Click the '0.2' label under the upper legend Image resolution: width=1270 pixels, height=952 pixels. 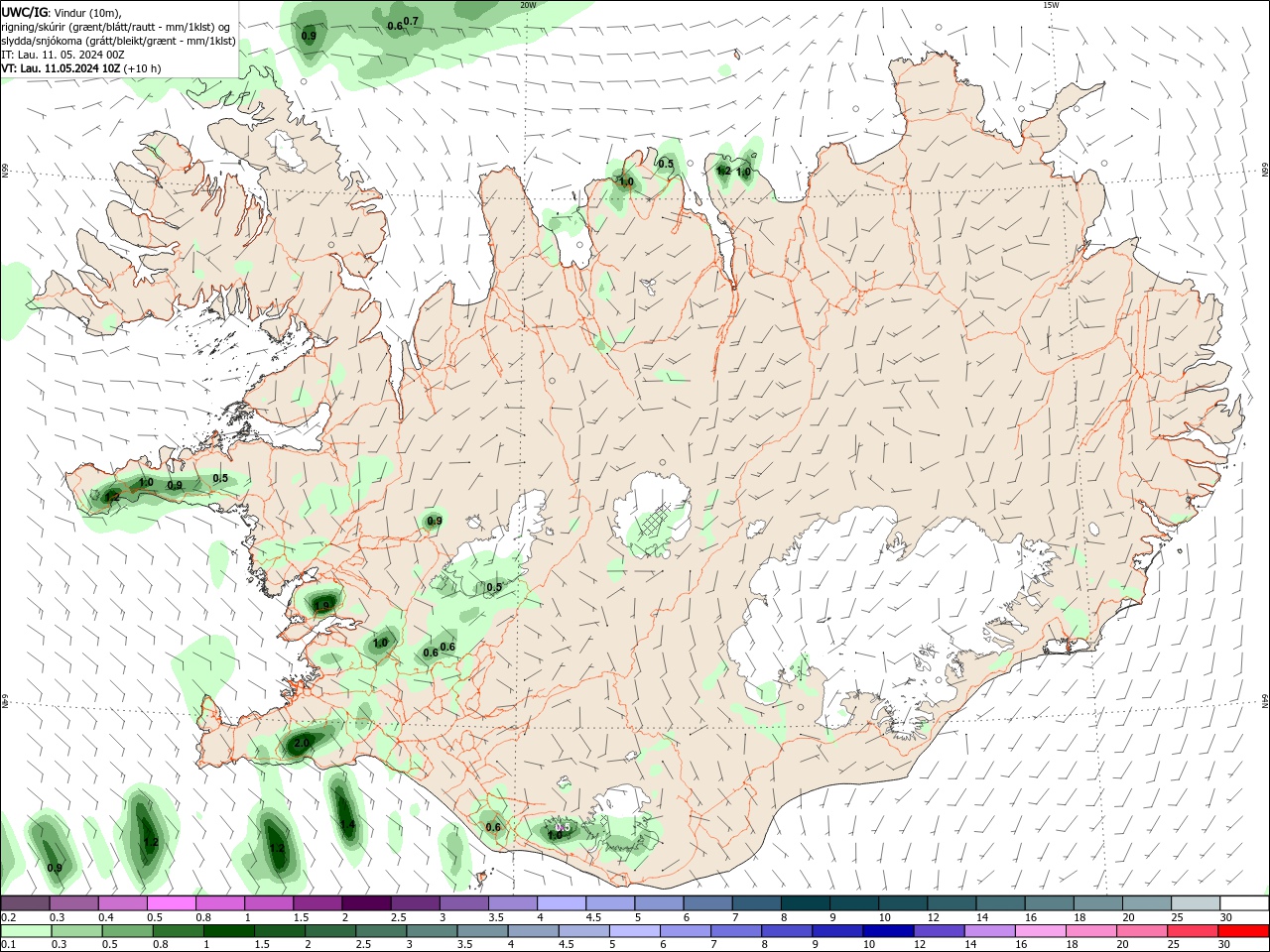point(9,917)
